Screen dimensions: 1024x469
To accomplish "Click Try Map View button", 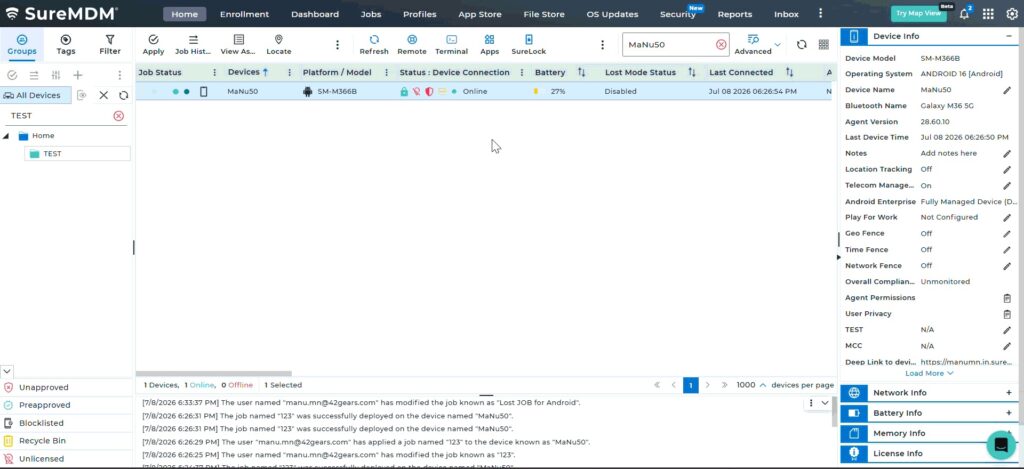I will (x=918, y=14).
